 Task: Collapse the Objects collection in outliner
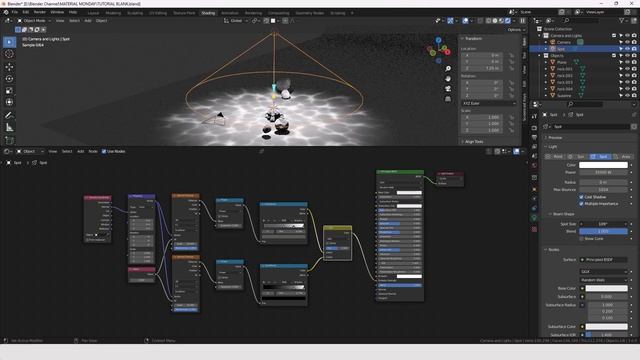click(540, 56)
